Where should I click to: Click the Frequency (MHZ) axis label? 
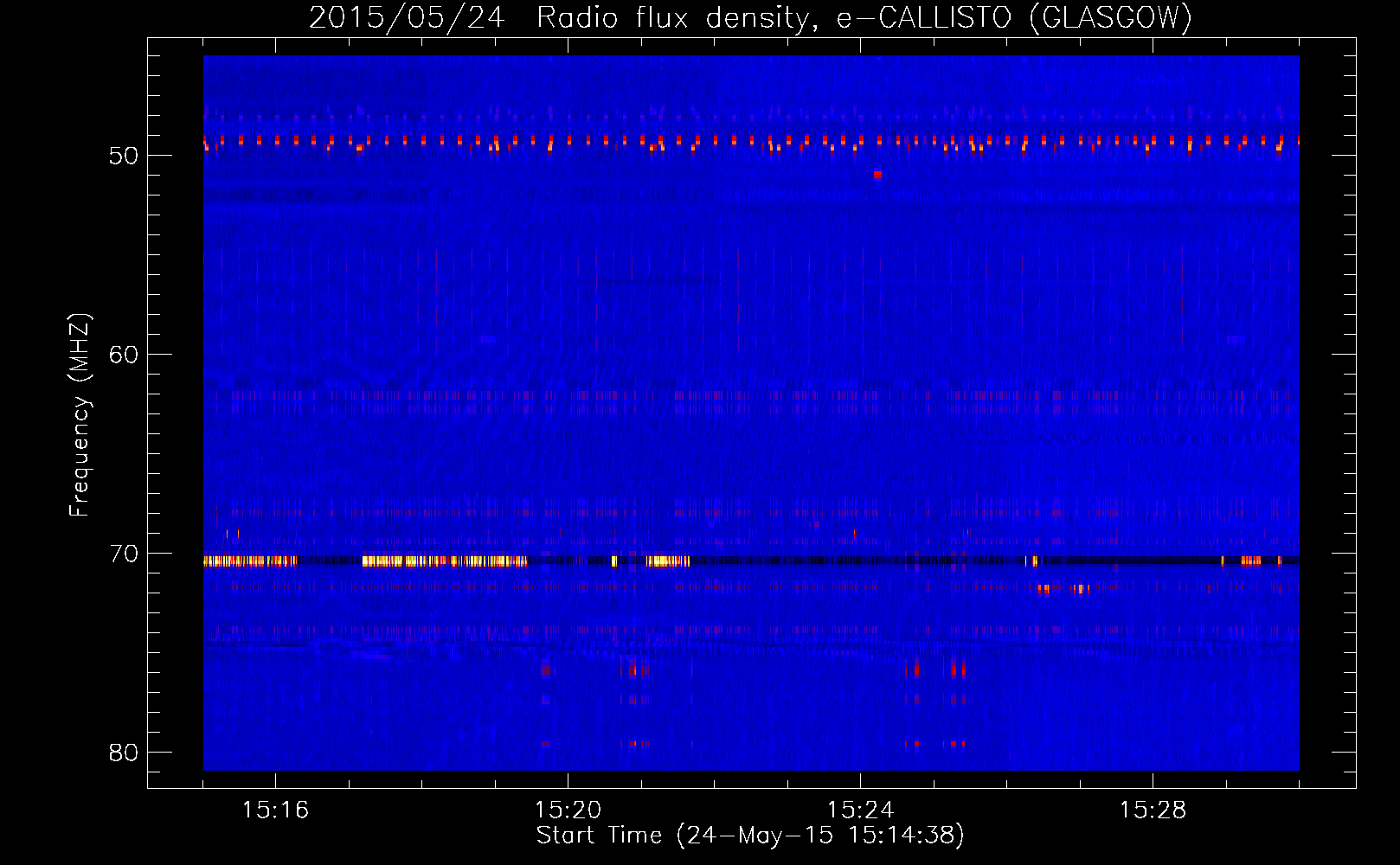coord(80,415)
